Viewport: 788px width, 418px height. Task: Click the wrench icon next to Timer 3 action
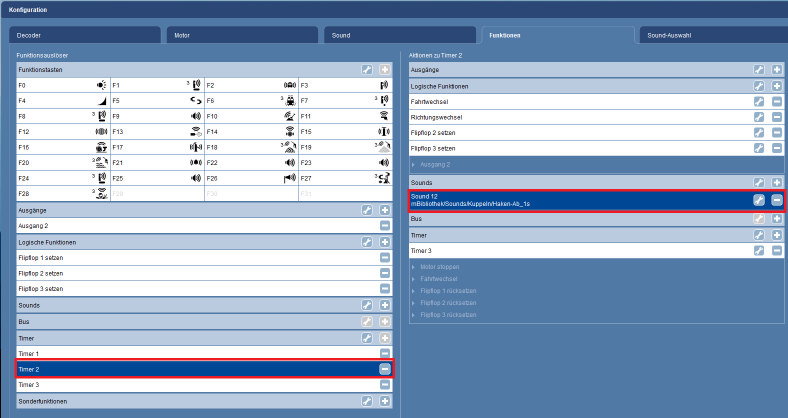(759, 250)
